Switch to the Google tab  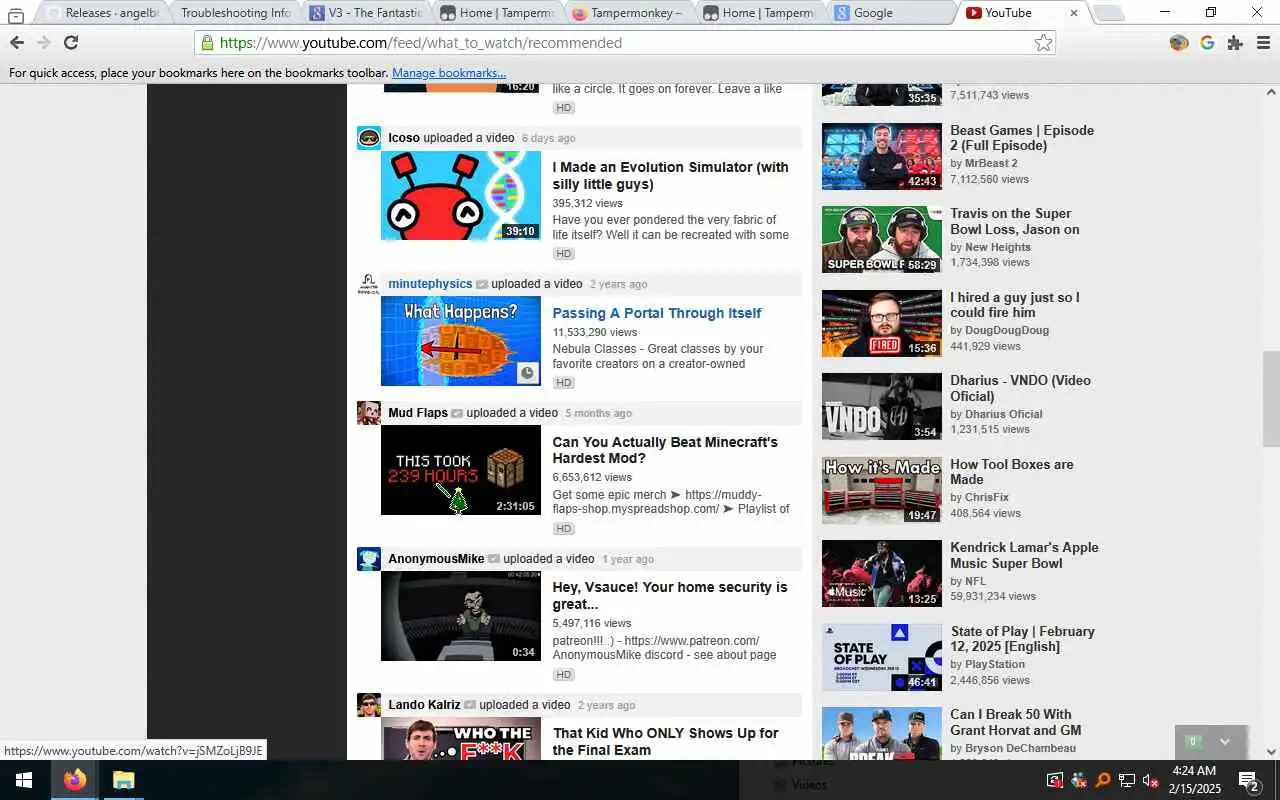tap(892, 13)
